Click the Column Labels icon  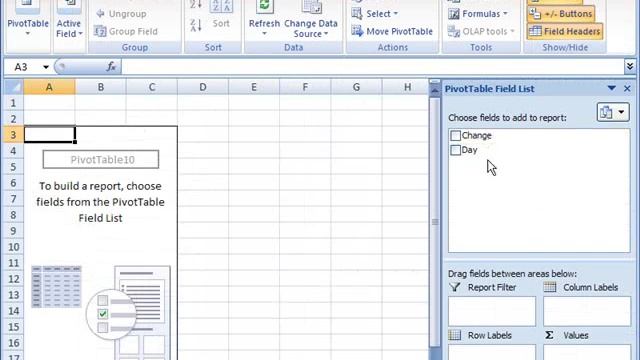point(550,287)
